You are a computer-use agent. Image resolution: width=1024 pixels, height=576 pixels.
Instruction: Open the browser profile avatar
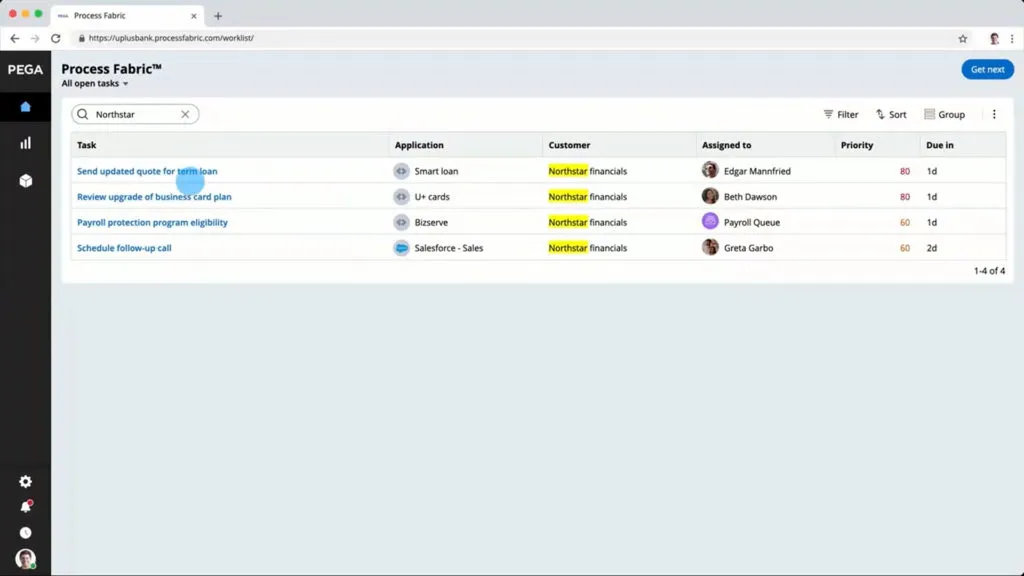pos(994,39)
